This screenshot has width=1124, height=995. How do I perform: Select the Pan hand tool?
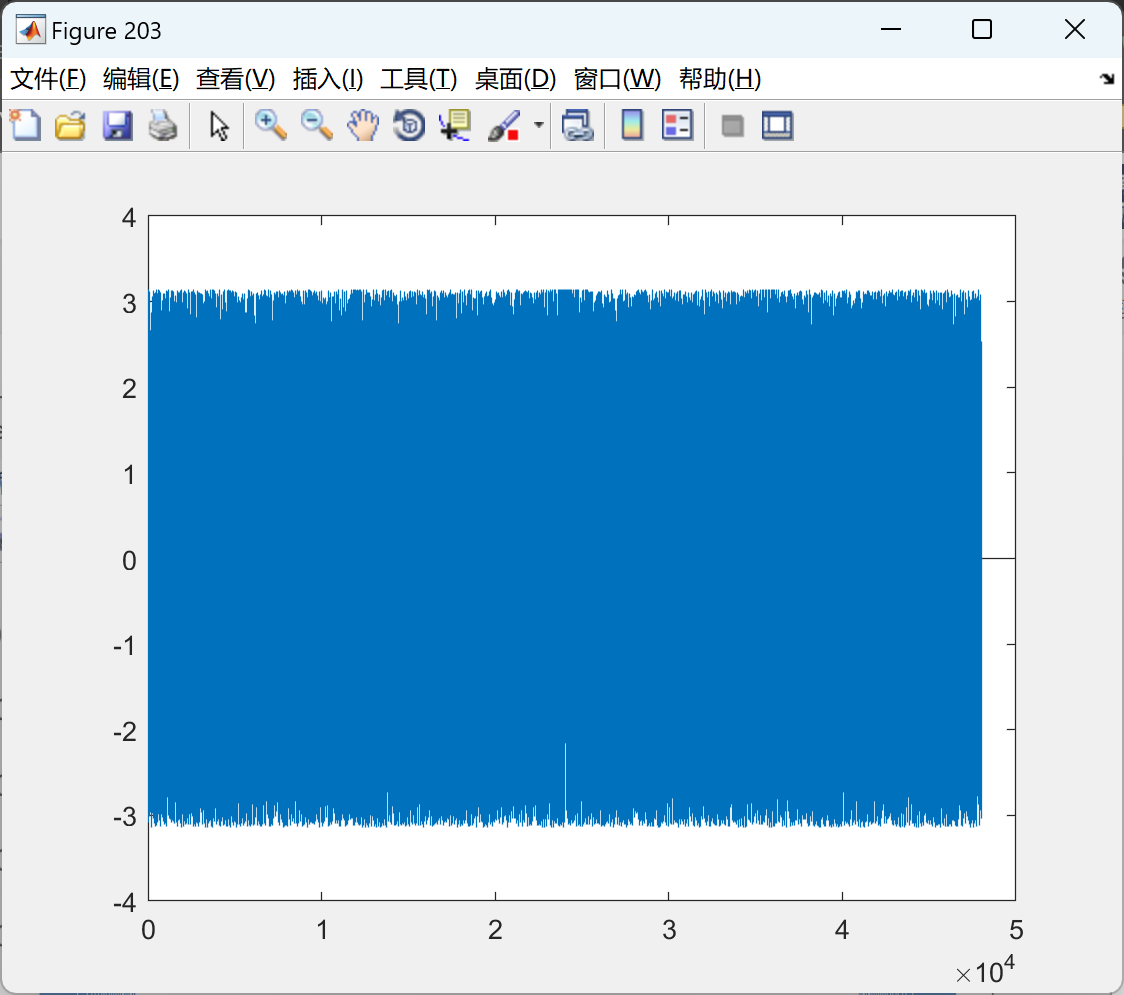(363, 125)
